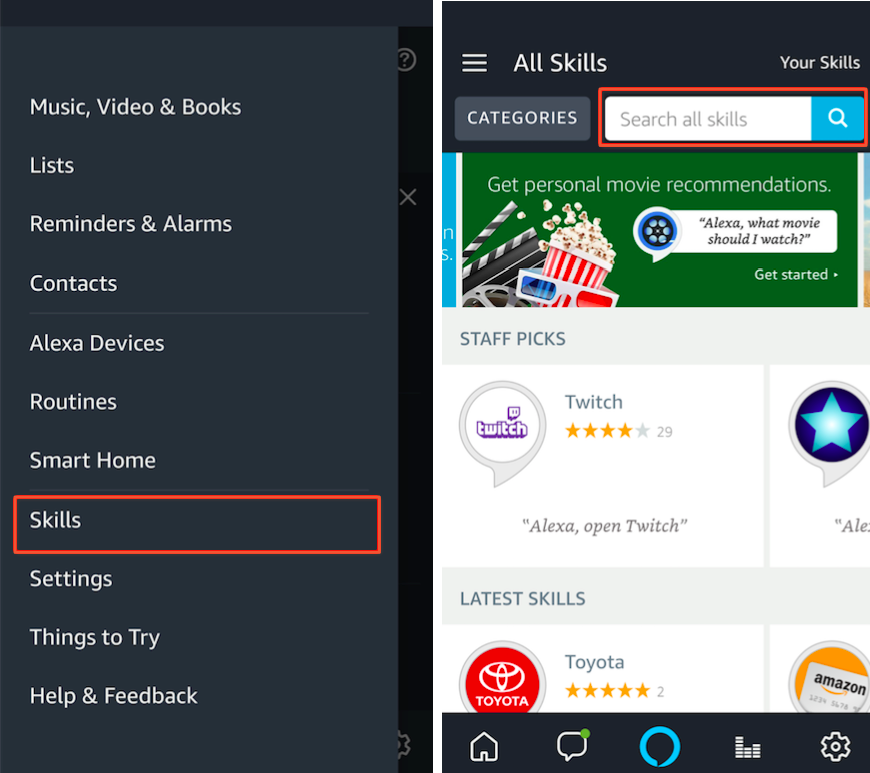The image size is (870, 773).
Task: Open Things to Try
Action: pos(95,638)
